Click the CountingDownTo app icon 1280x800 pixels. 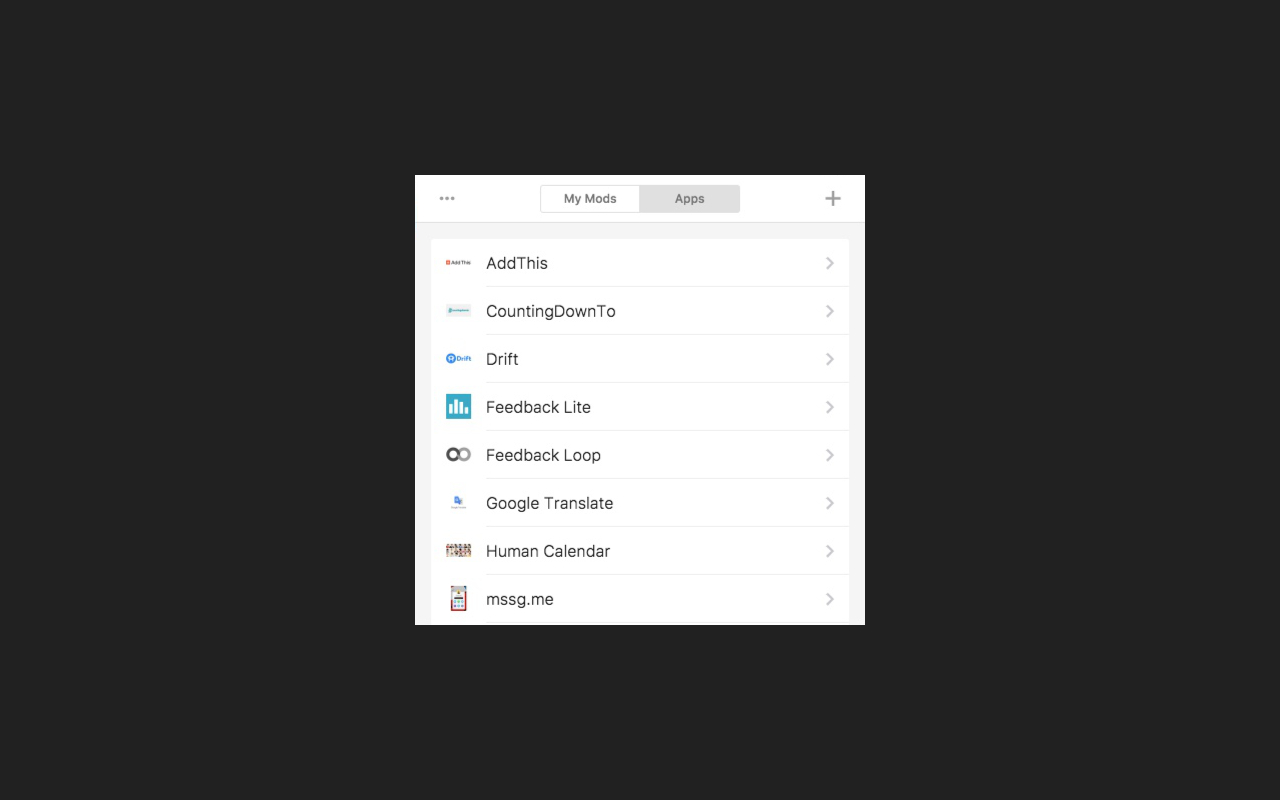point(458,310)
